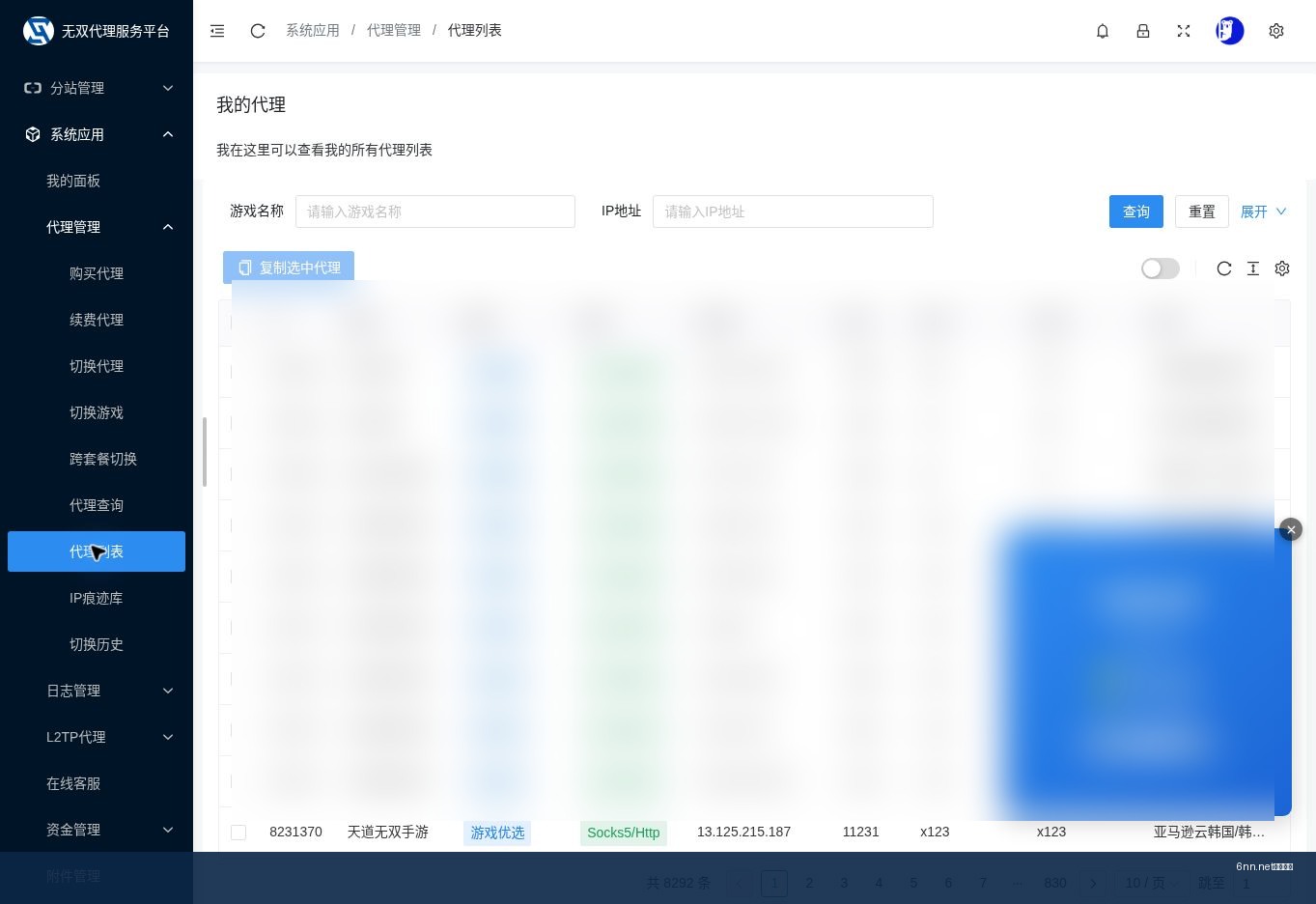This screenshot has width=1316, height=904.
Task: Expand the L2TP代理 menu
Action: [x=97, y=737]
